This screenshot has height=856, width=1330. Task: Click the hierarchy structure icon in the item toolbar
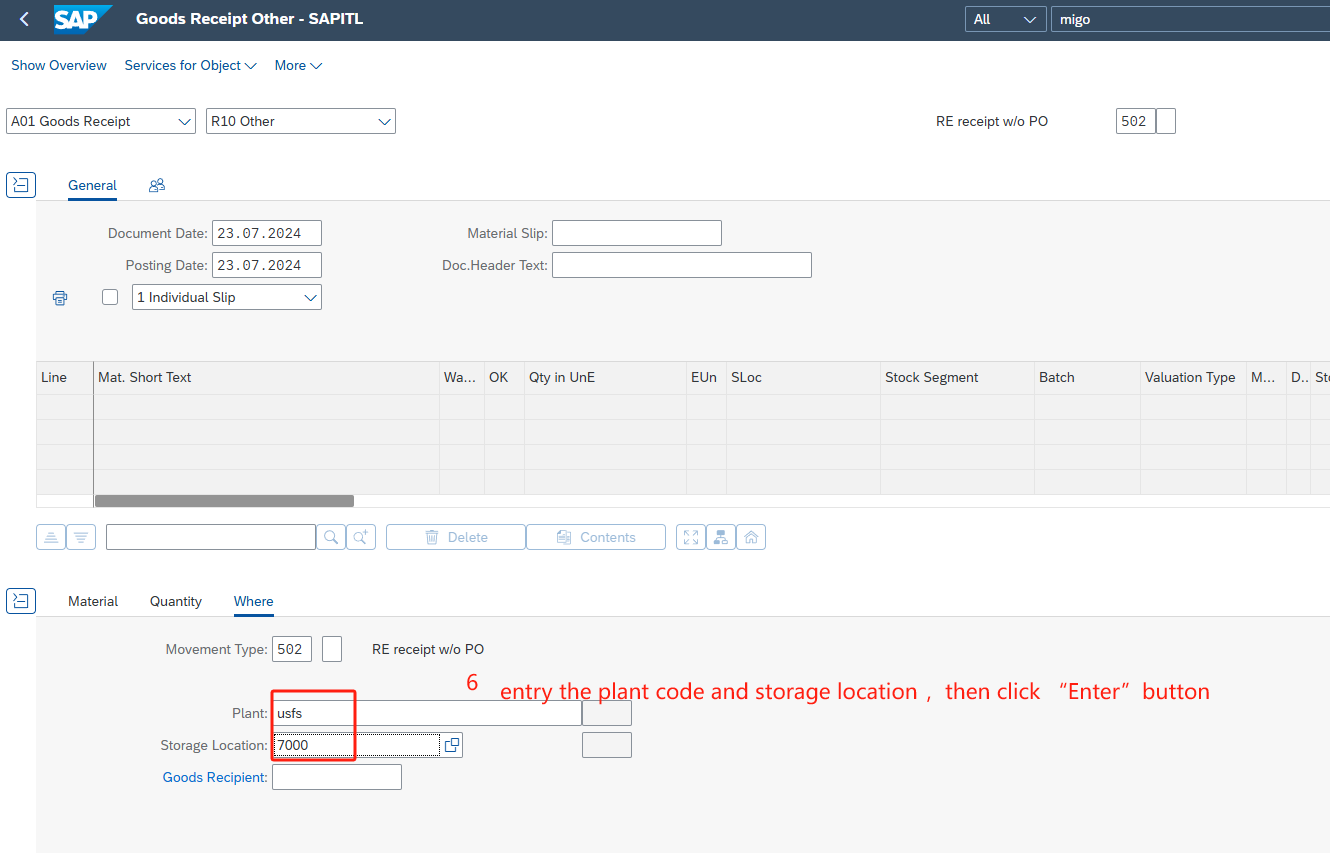coord(721,537)
